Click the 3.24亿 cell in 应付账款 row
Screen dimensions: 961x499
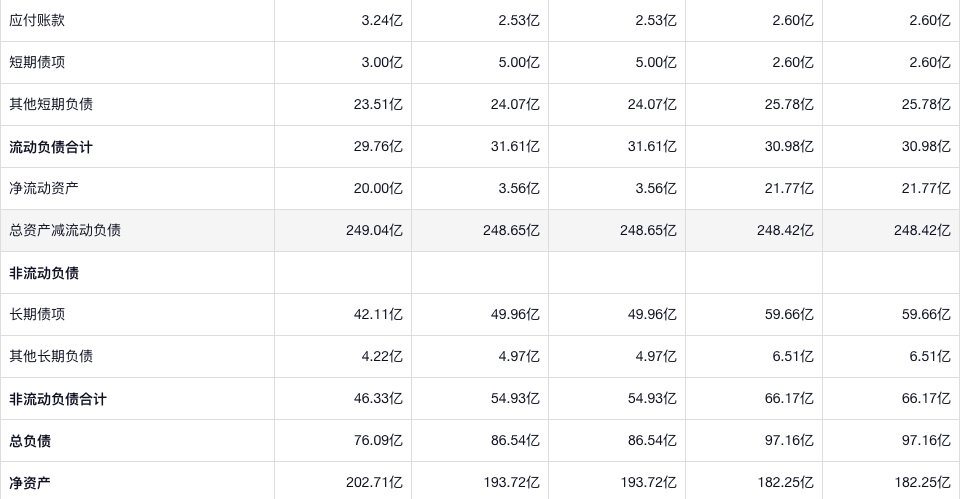(382, 20)
